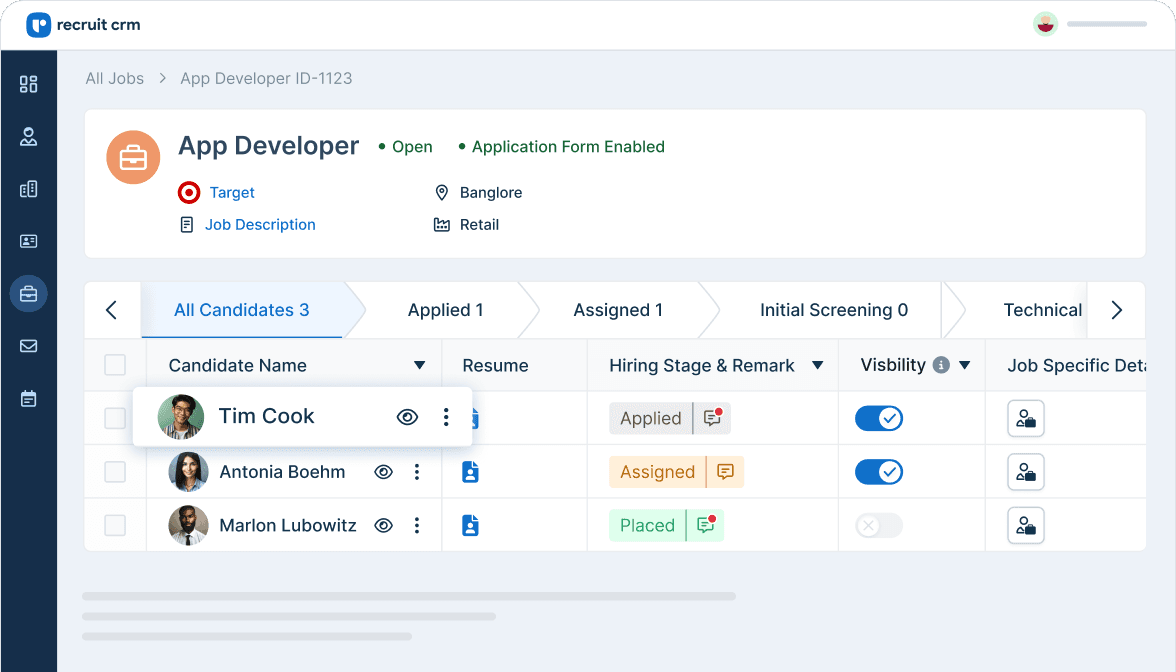Viewport: 1176px width, 672px height.
Task: Open Antonia Boehm's candidate name
Action: click(282, 472)
